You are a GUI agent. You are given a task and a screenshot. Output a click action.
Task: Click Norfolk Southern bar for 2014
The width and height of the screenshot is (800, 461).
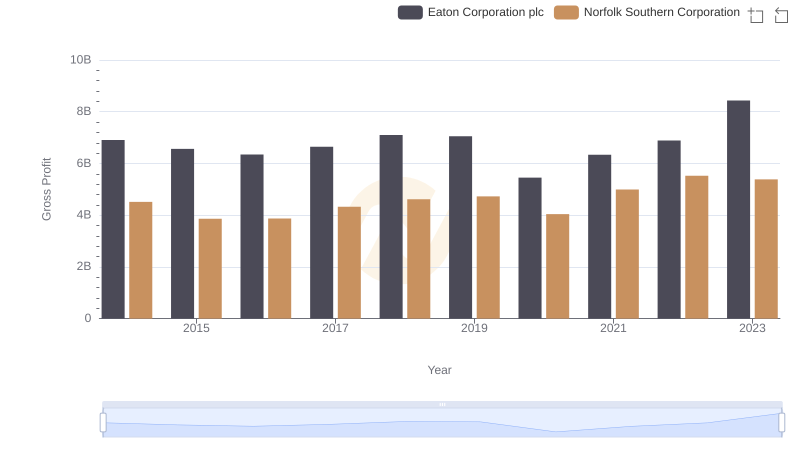click(141, 260)
